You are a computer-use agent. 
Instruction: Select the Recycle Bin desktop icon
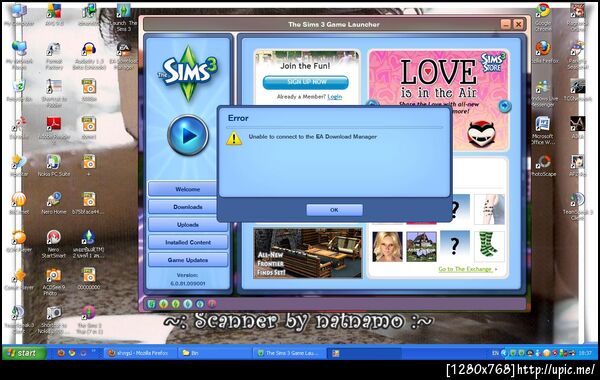pyautogui.click(x=18, y=91)
